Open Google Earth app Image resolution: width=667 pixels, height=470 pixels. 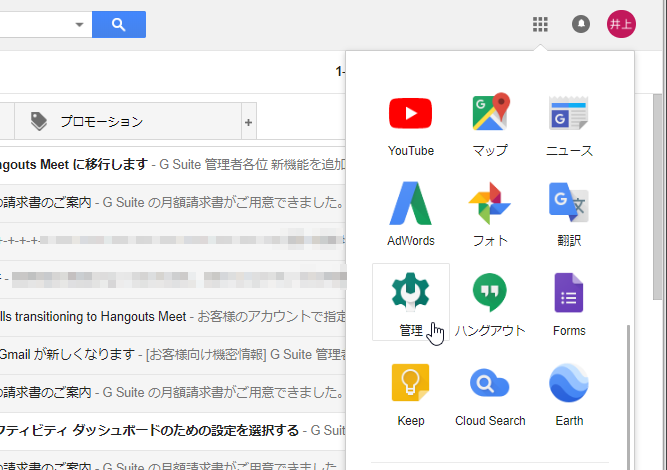569,395
